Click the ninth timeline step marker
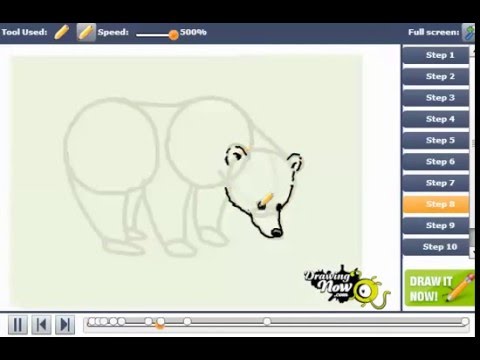Screen dimensions: 480x360 (267, 322)
